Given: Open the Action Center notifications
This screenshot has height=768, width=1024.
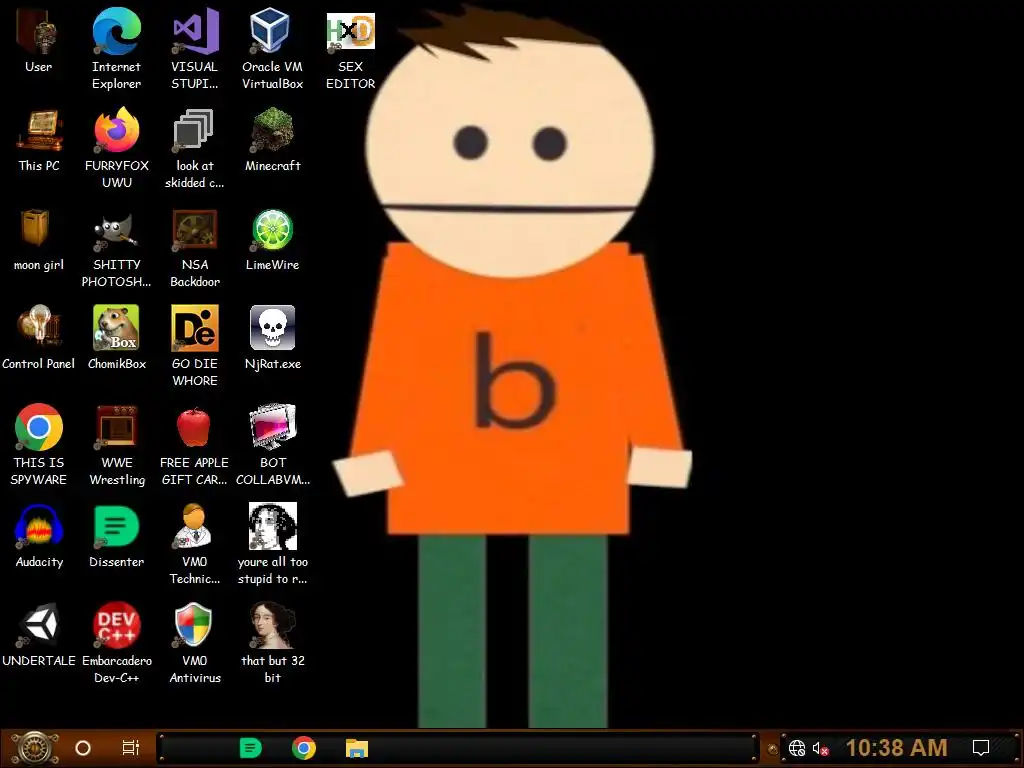Looking at the screenshot, I should pos(981,748).
